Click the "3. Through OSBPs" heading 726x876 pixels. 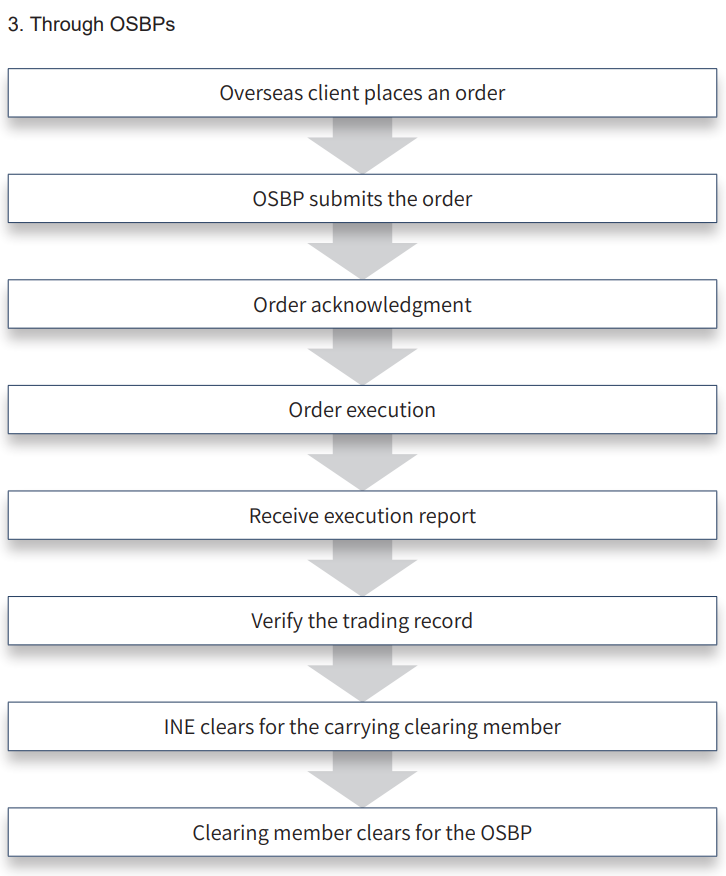coord(91,25)
